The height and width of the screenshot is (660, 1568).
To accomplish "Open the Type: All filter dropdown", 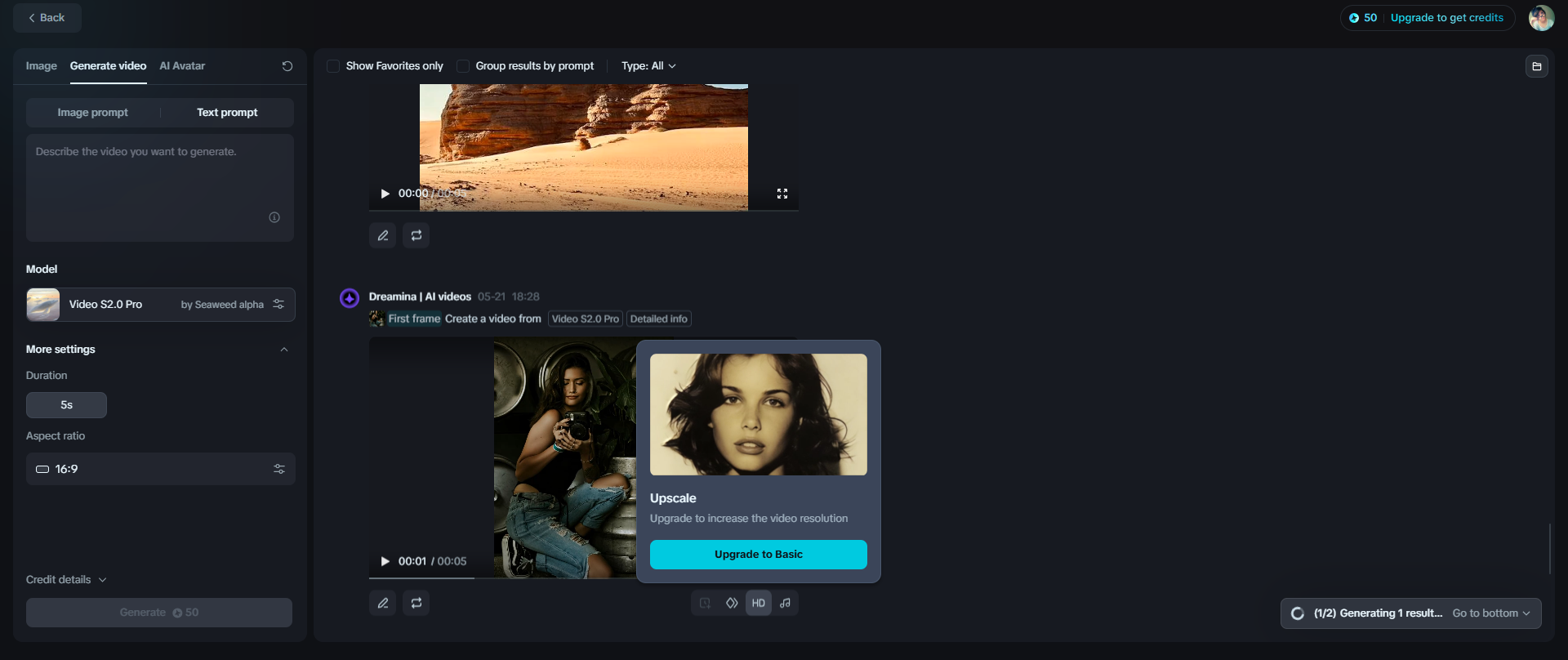I will [648, 66].
